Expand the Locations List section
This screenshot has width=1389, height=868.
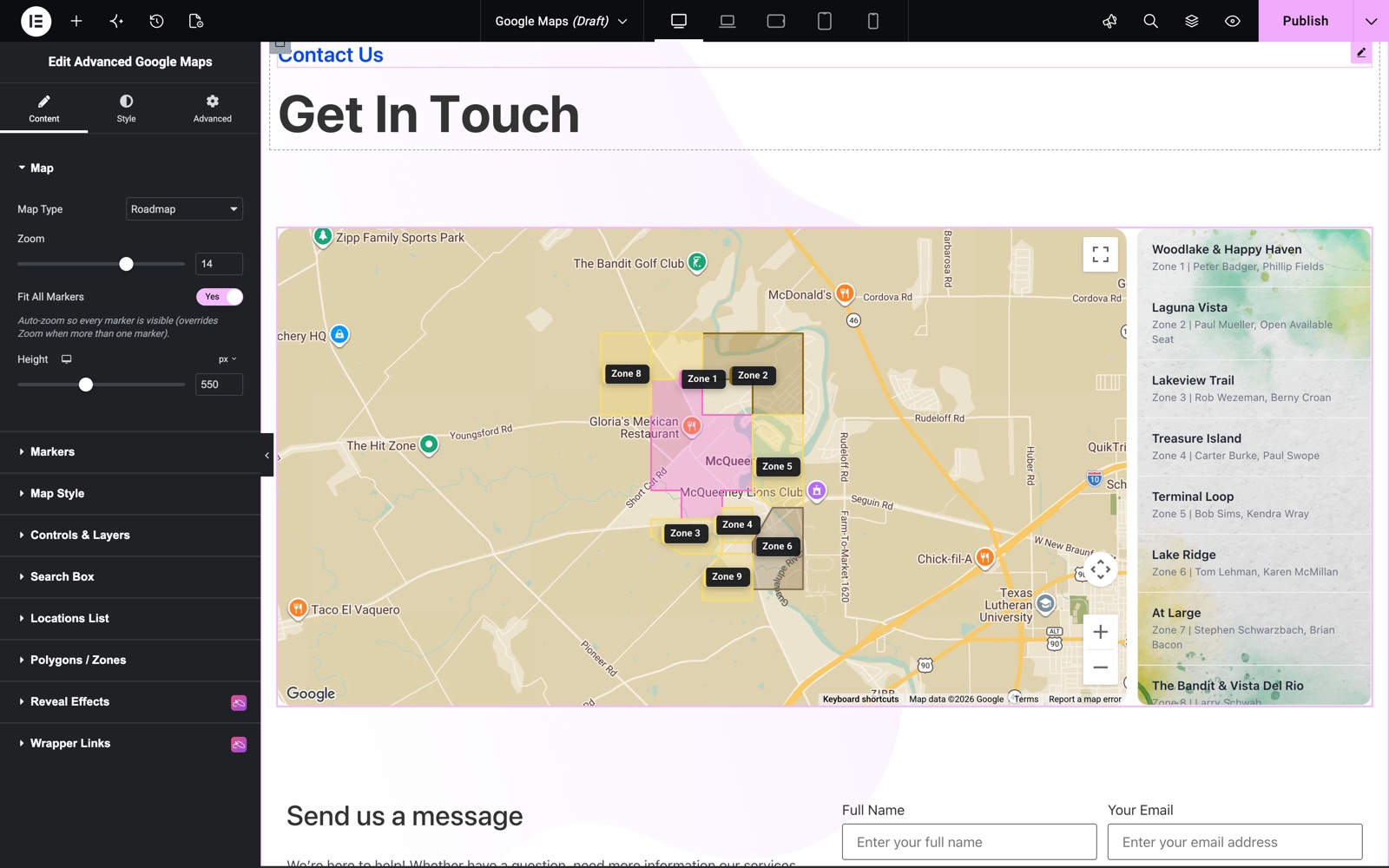[x=130, y=619]
